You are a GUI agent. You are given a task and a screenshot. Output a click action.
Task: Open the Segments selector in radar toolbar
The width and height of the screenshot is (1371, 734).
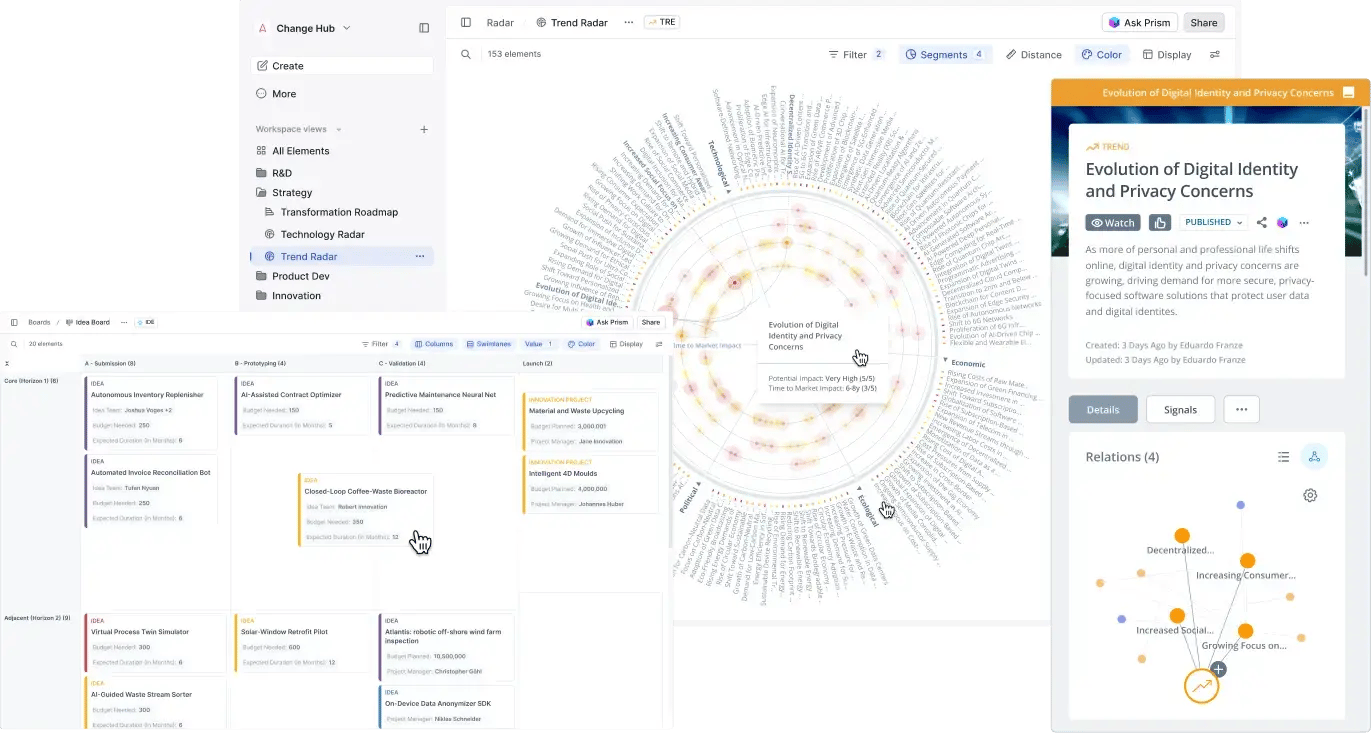pyautogui.click(x=944, y=55)
